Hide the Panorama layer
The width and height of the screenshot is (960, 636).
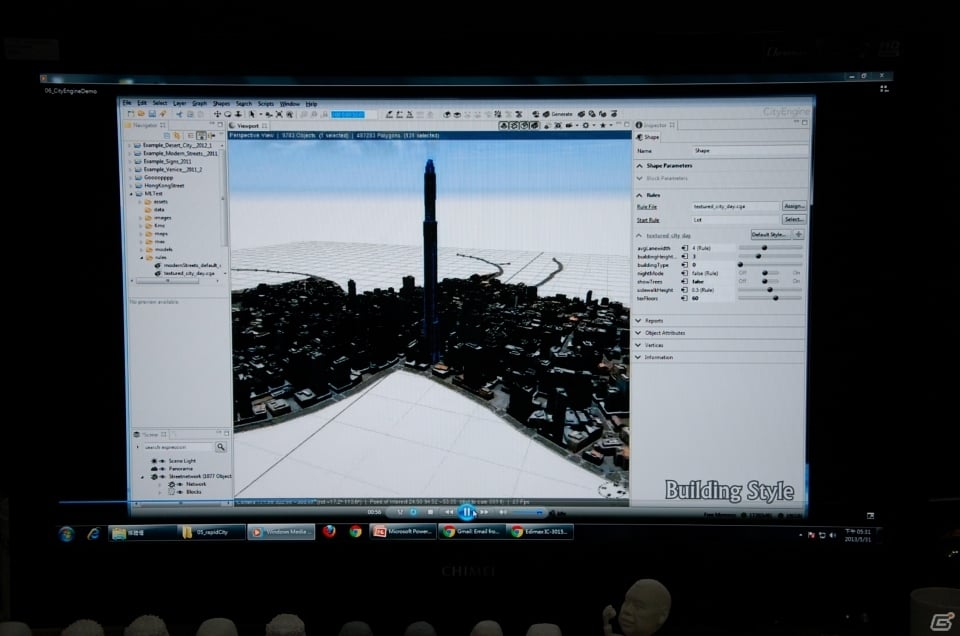point(162,468)
